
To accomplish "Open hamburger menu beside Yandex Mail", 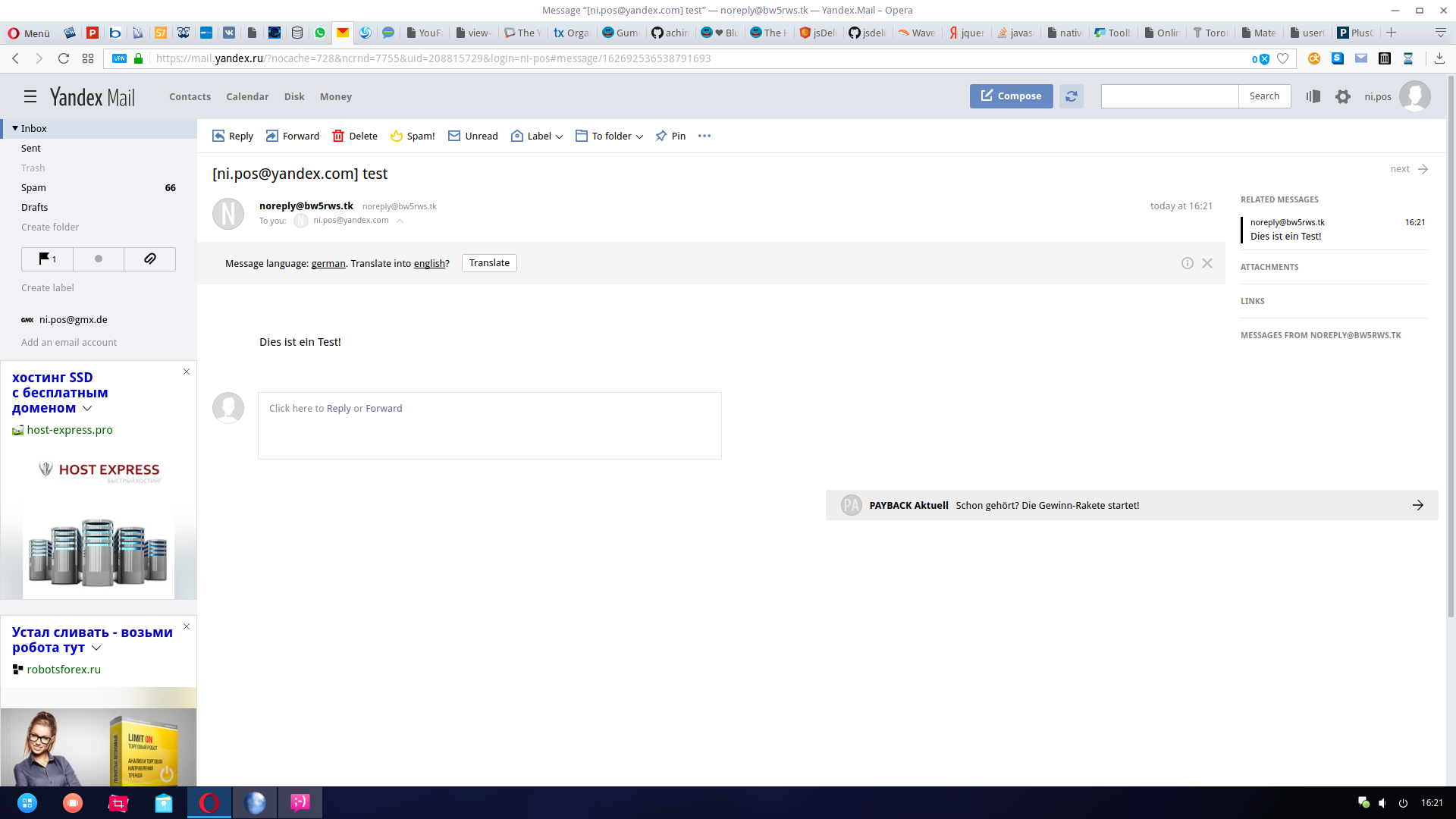I will pyautogui.click(x=30, y=96).
